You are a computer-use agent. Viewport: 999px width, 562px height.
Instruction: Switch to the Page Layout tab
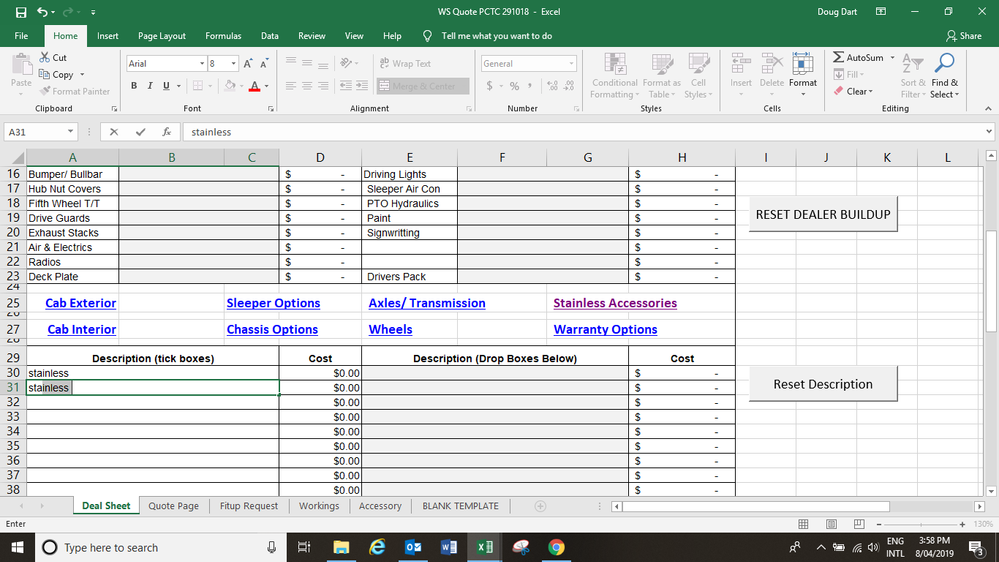[x=162, y=36]
